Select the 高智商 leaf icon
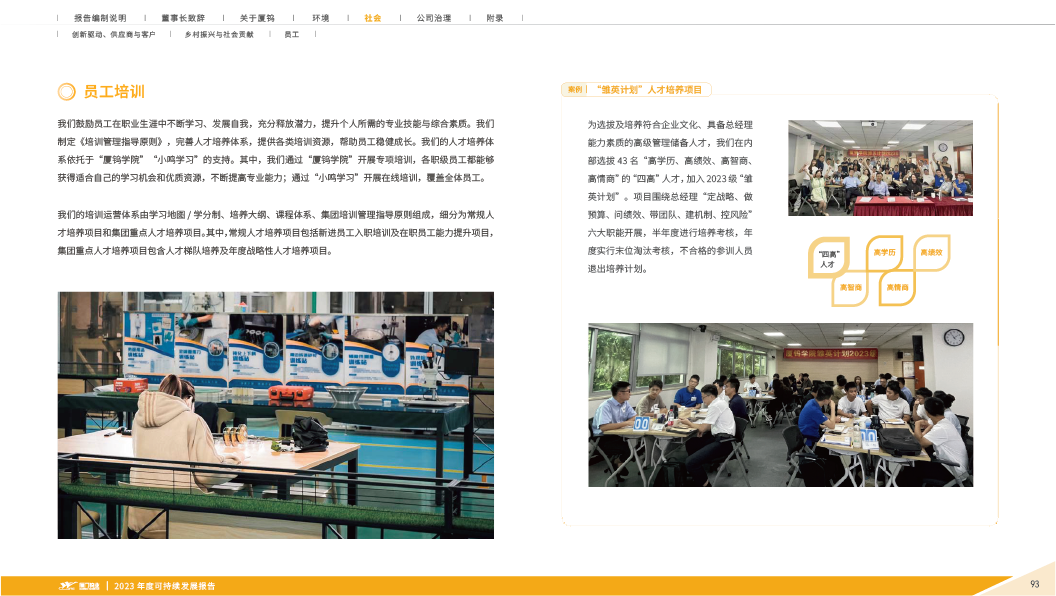The image size is (1056, 596). pos(851,287)
